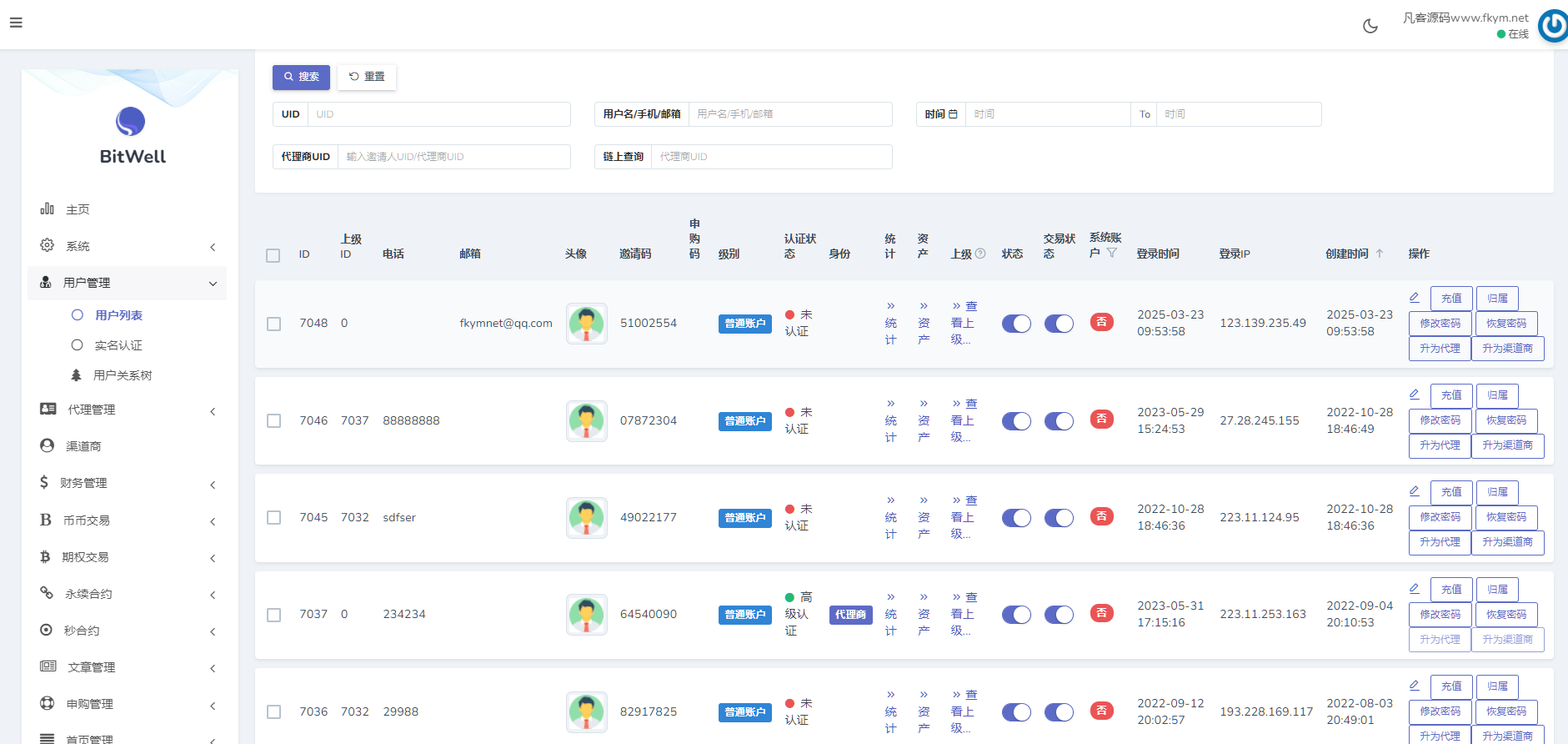
Task: Toggle 状态 switch for user 7037
Action: tap(1016, 615)
